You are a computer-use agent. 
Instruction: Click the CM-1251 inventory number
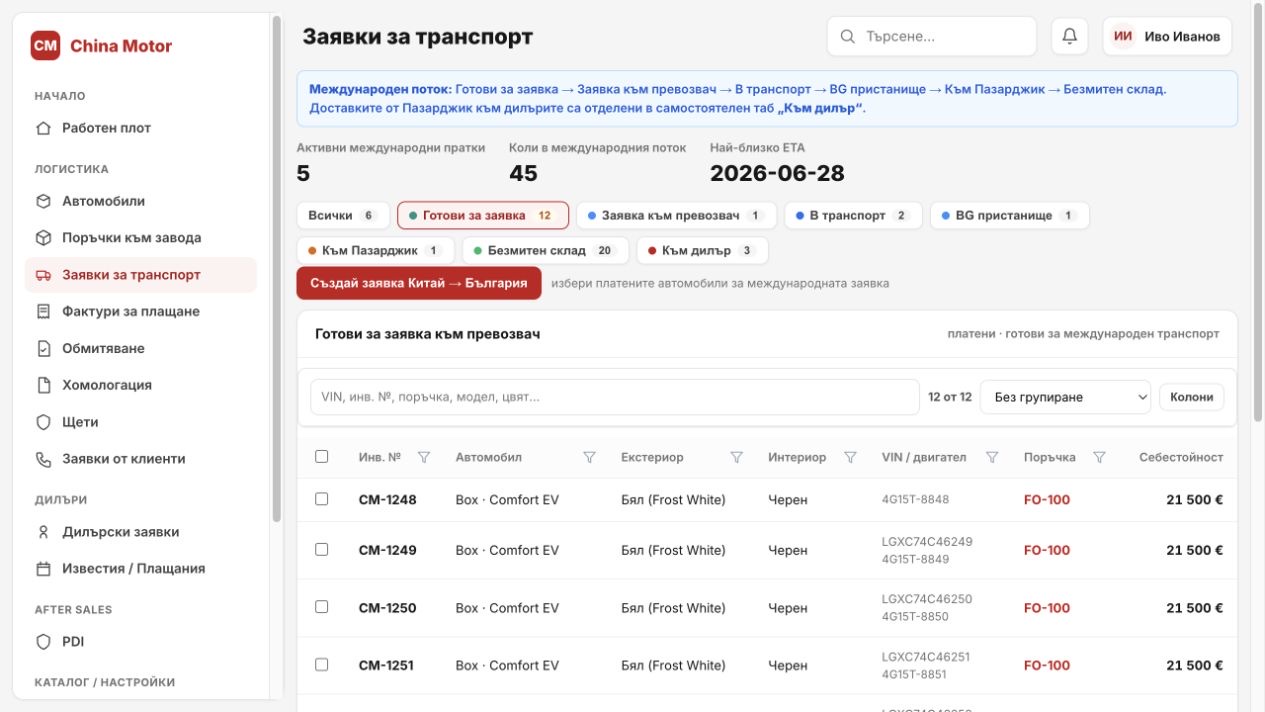[x=386, y=665]
